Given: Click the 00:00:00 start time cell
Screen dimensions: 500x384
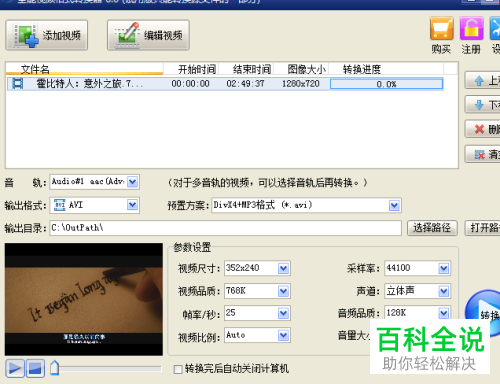Looking at the screenshot, I should click(x=190, y=84).
